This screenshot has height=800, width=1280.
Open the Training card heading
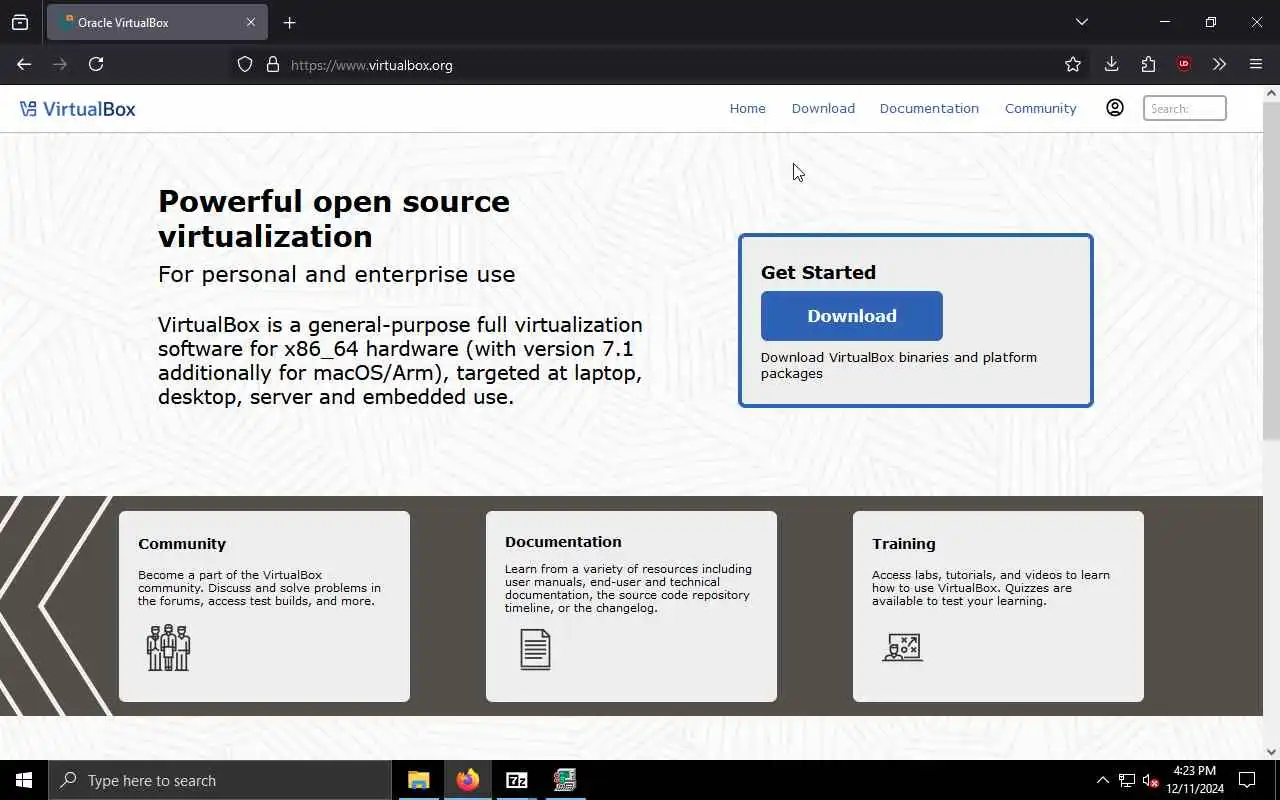point(903,544)
